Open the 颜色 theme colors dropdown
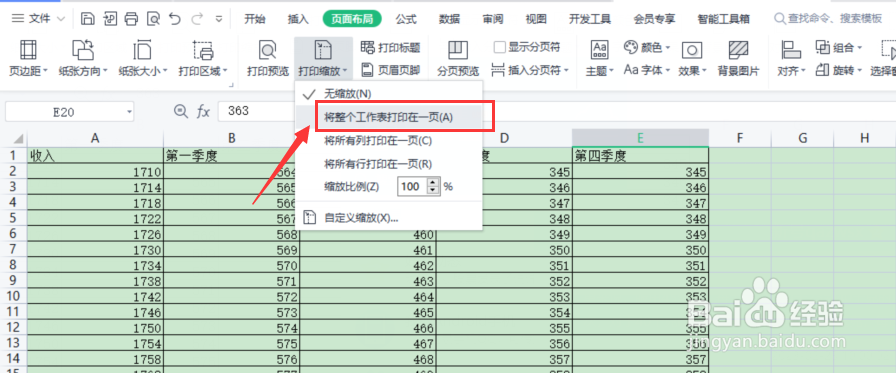 pos(647,47)
